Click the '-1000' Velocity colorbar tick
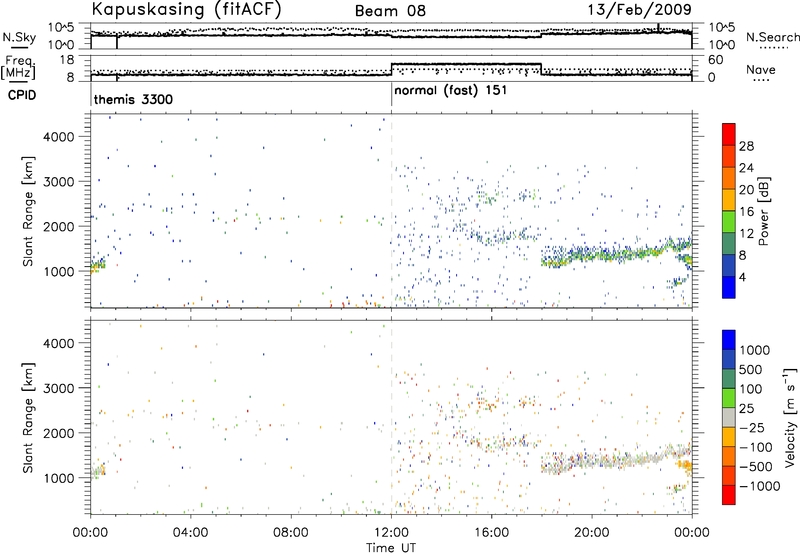 pos(760,486)
